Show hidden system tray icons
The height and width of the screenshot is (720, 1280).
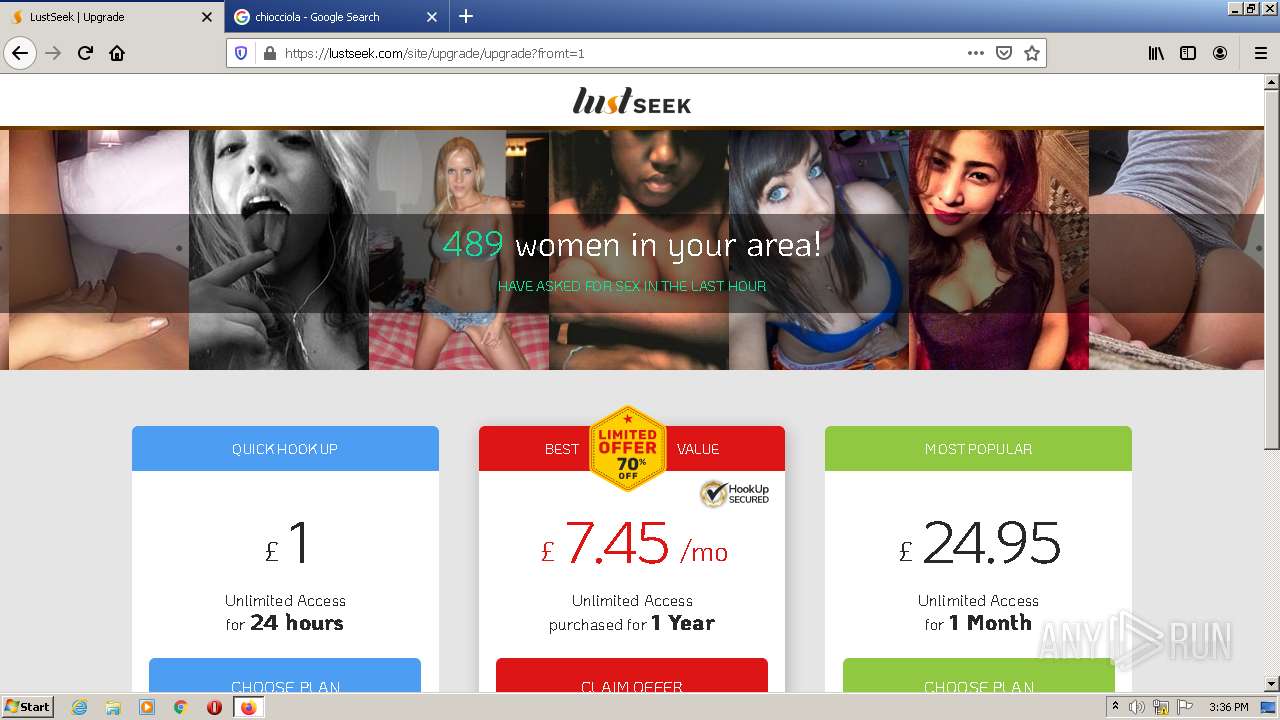point(1115,707)
